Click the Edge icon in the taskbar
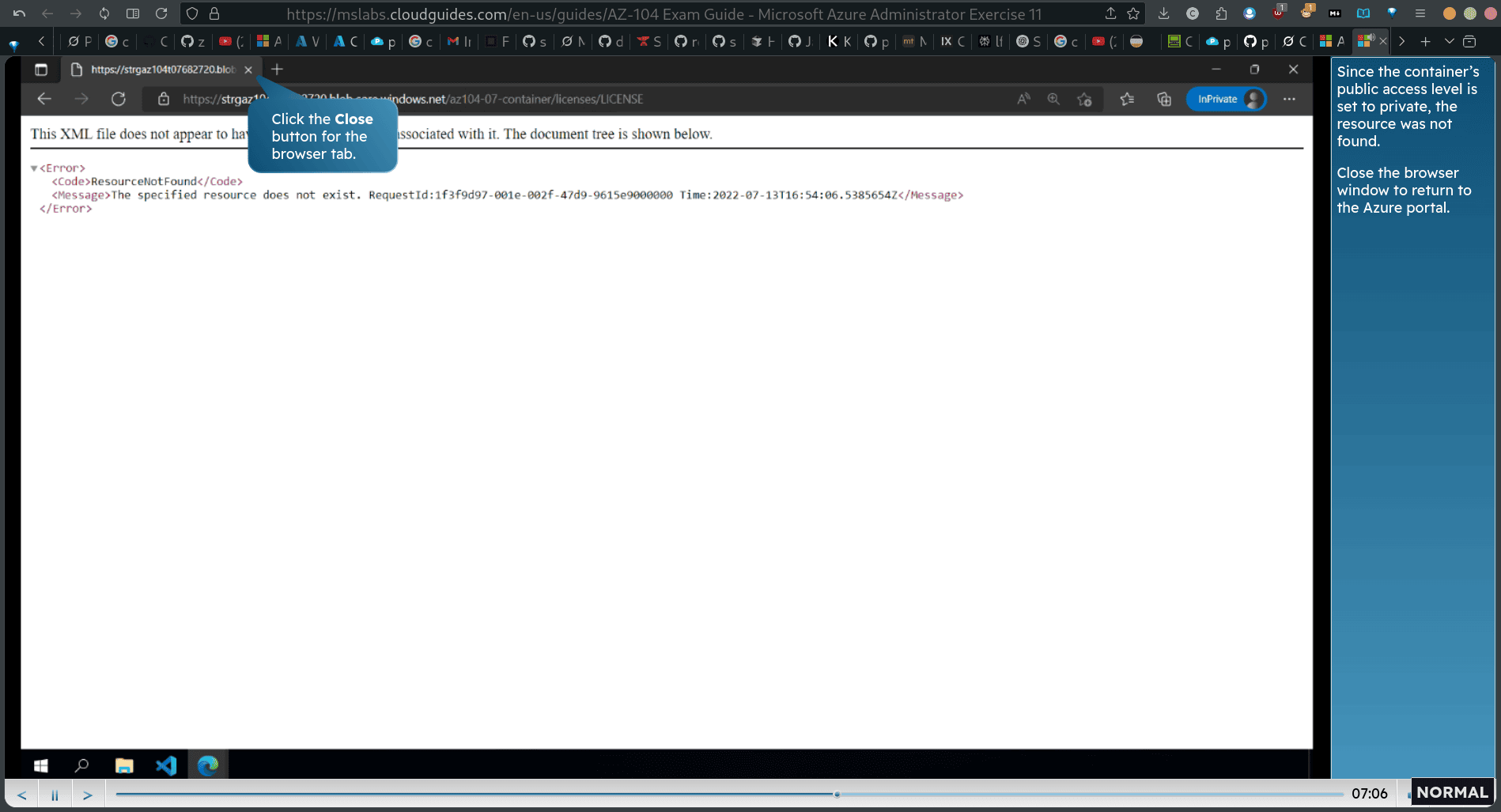 click(x=208, y=765)
